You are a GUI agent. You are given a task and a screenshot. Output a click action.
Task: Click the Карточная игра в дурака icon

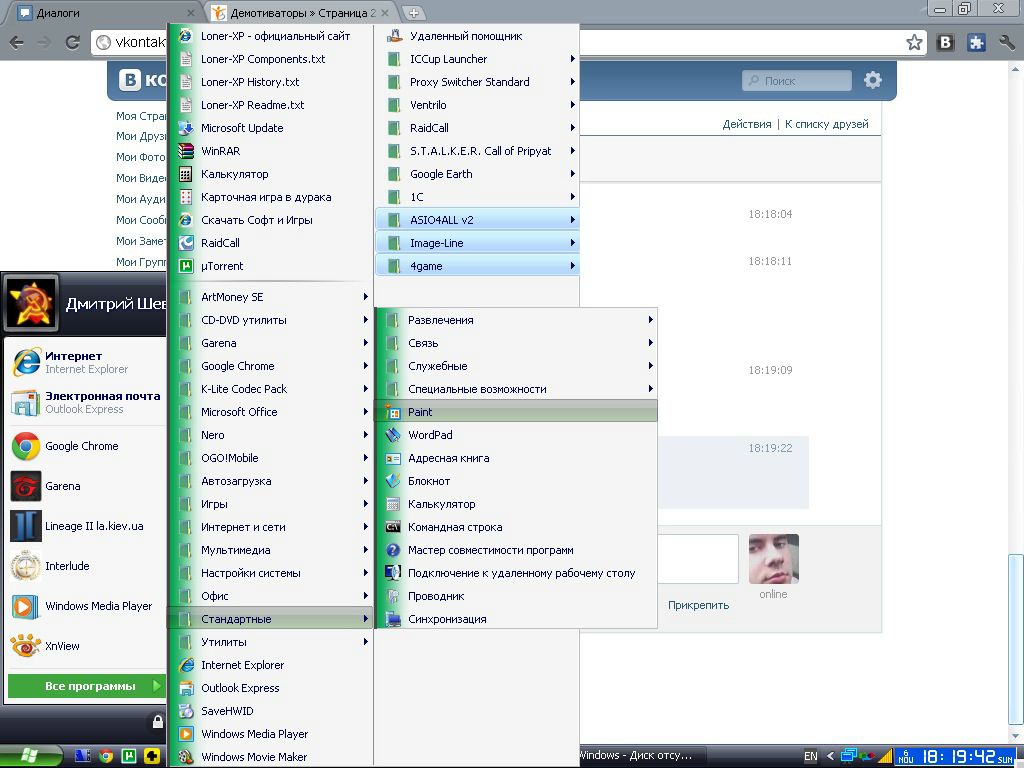(x=186, y=197)
